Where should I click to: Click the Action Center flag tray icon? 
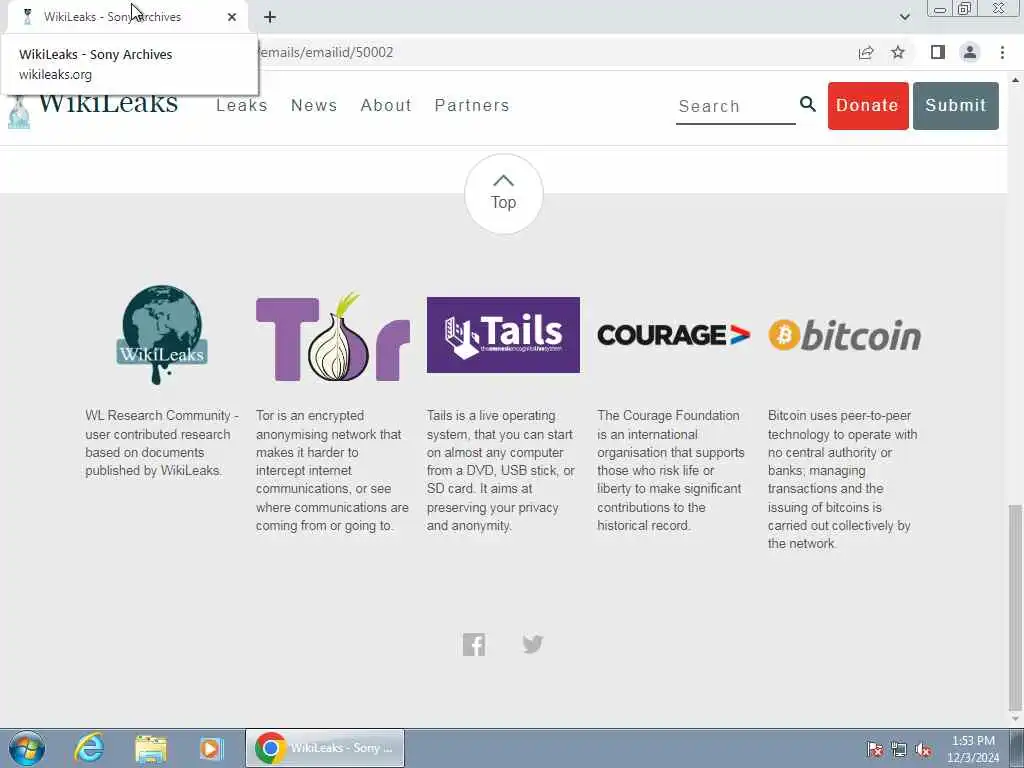874,749
